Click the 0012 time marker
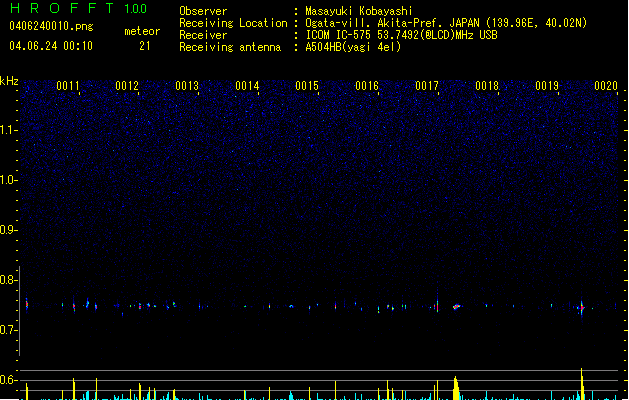The height and width of the screenshot is (400, 629). (127, 86)
